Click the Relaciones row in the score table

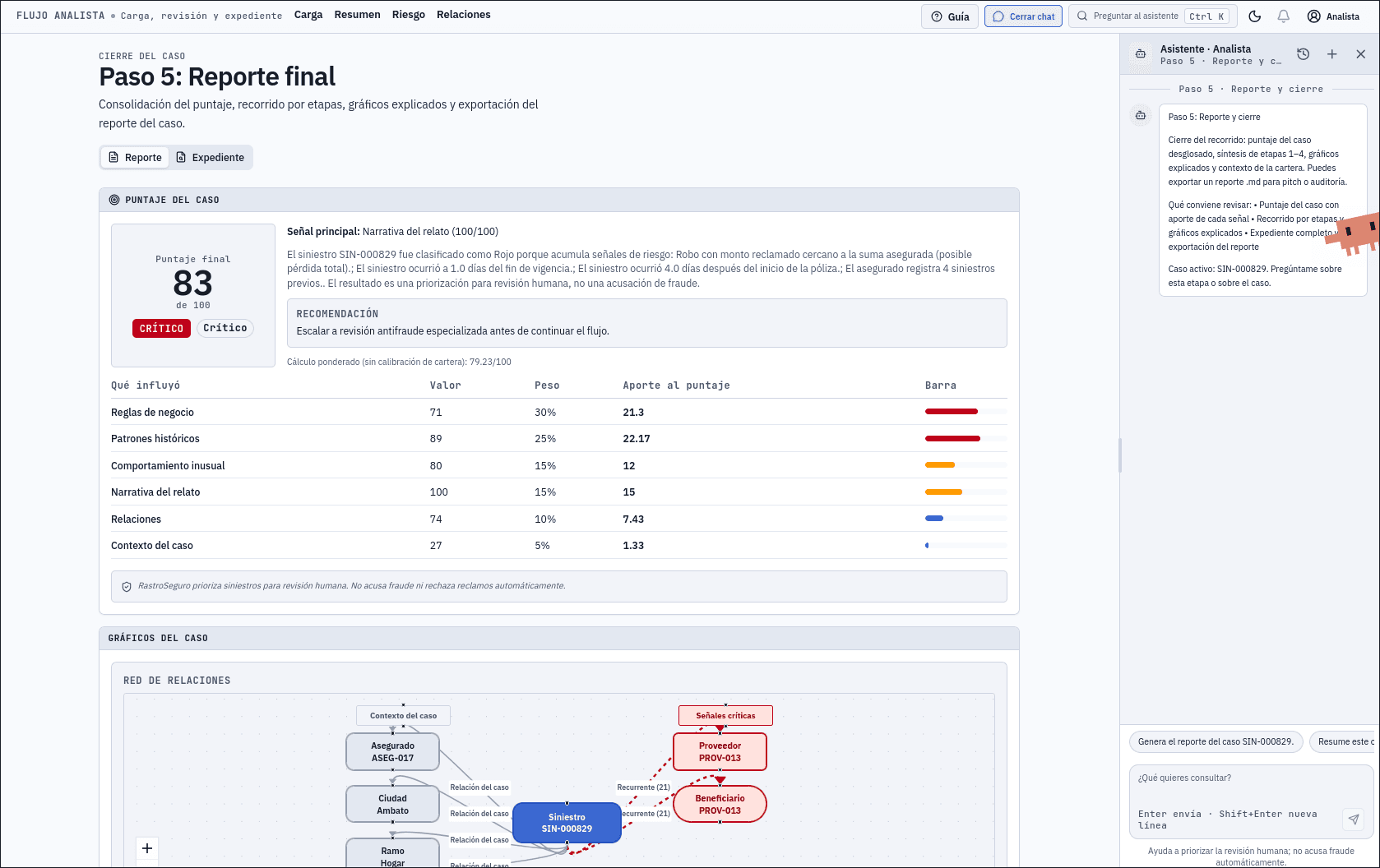coord(558,519)
